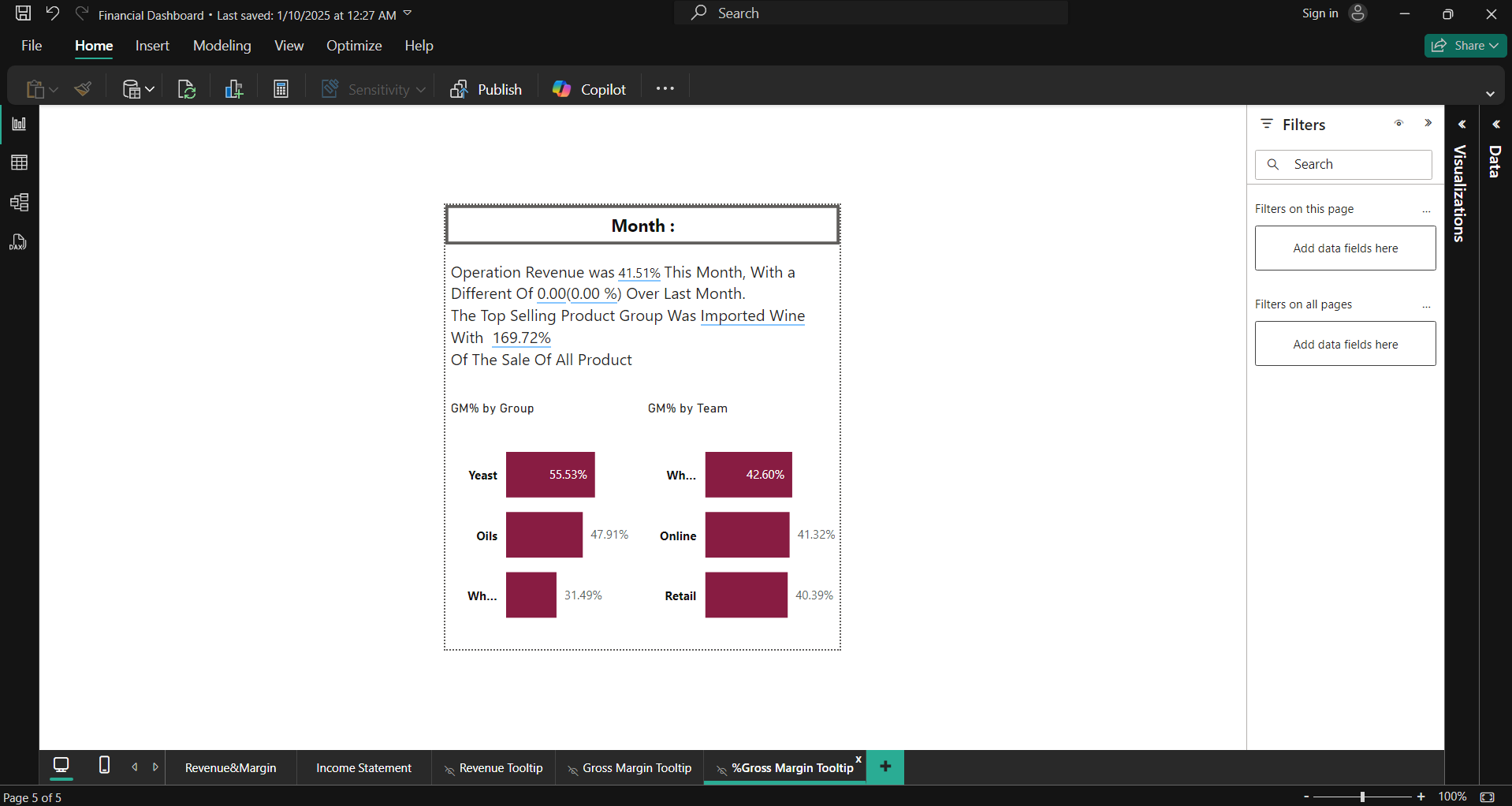
Task: Open the Income Statement page tab
Action: pos(364,768)
